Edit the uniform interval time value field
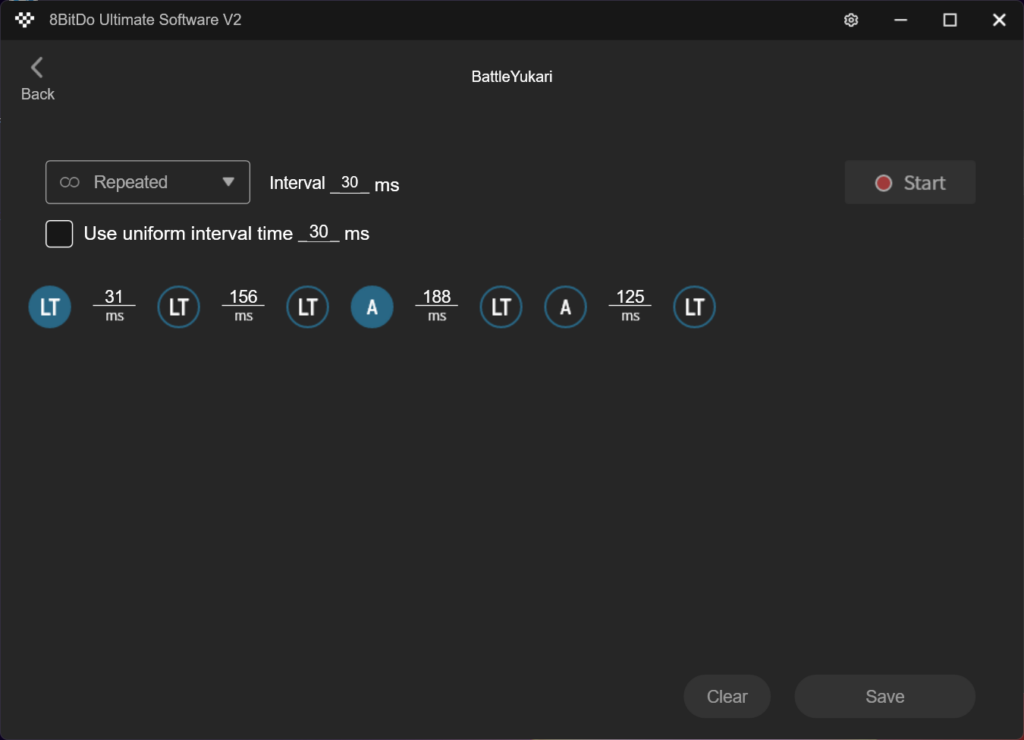The height and width of the screenshot is (740, 1024). coord(319,233)
